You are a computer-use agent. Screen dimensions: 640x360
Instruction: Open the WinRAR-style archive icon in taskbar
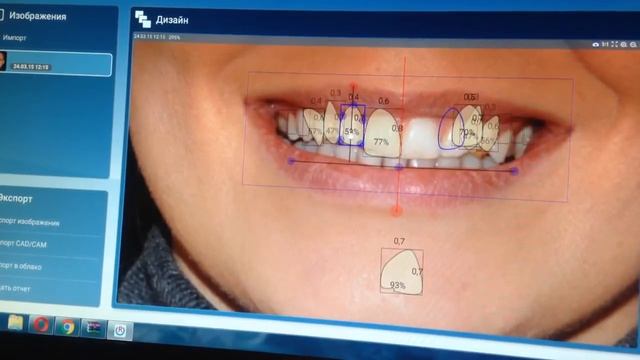tap(94, 328)
